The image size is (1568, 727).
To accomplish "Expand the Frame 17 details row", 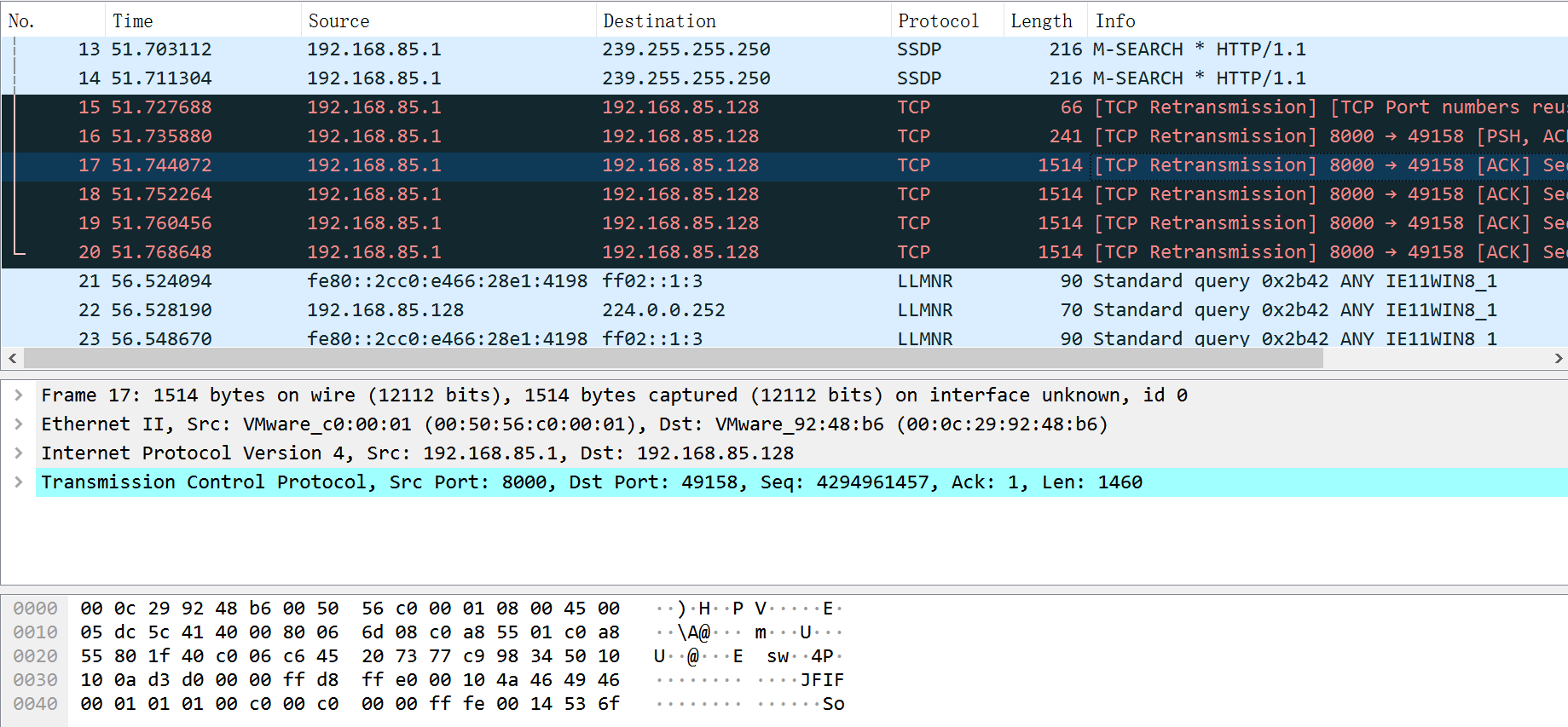I will click(x=18, y=395).
